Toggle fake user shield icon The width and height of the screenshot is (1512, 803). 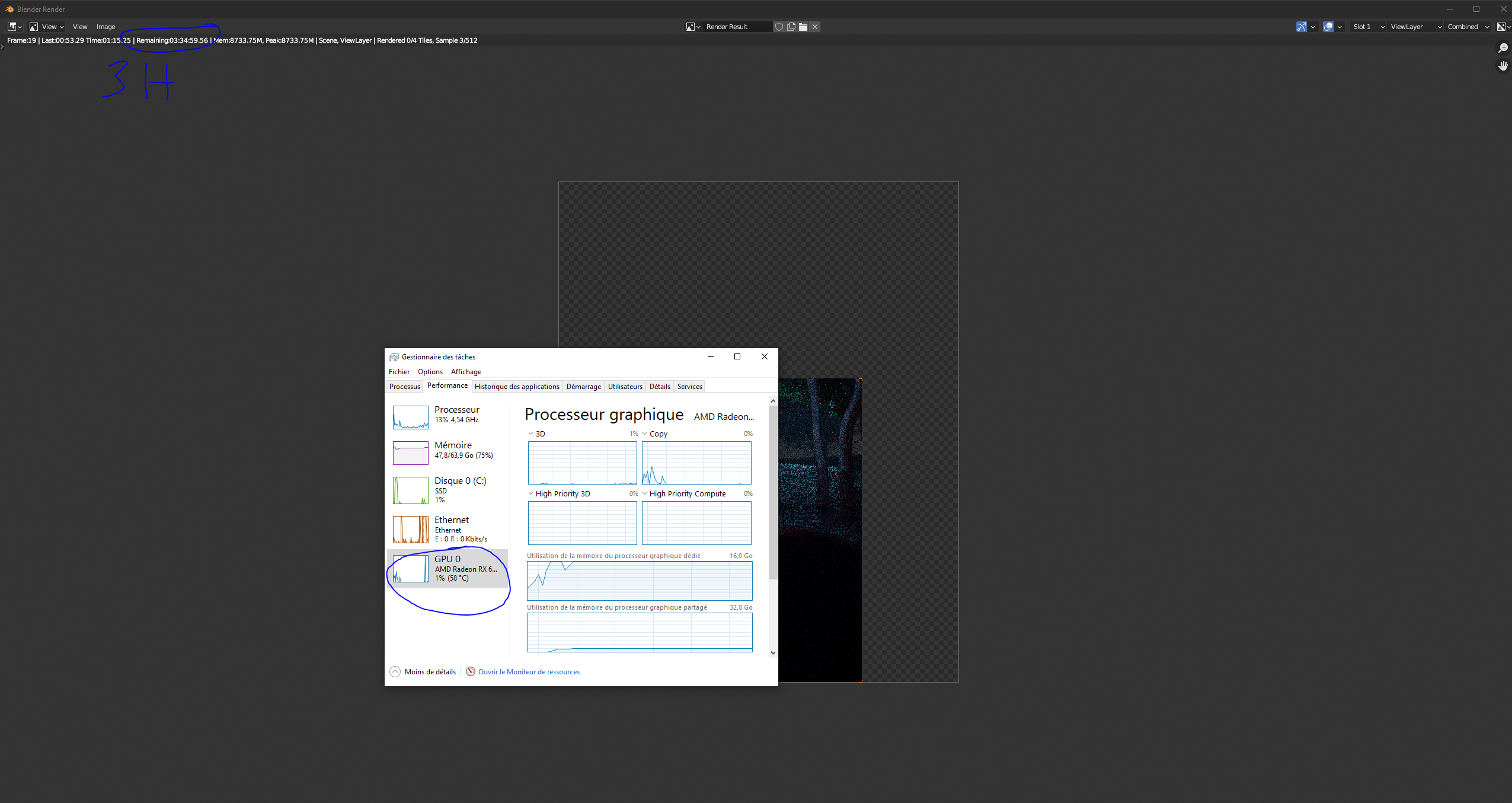tap(779, 27)
